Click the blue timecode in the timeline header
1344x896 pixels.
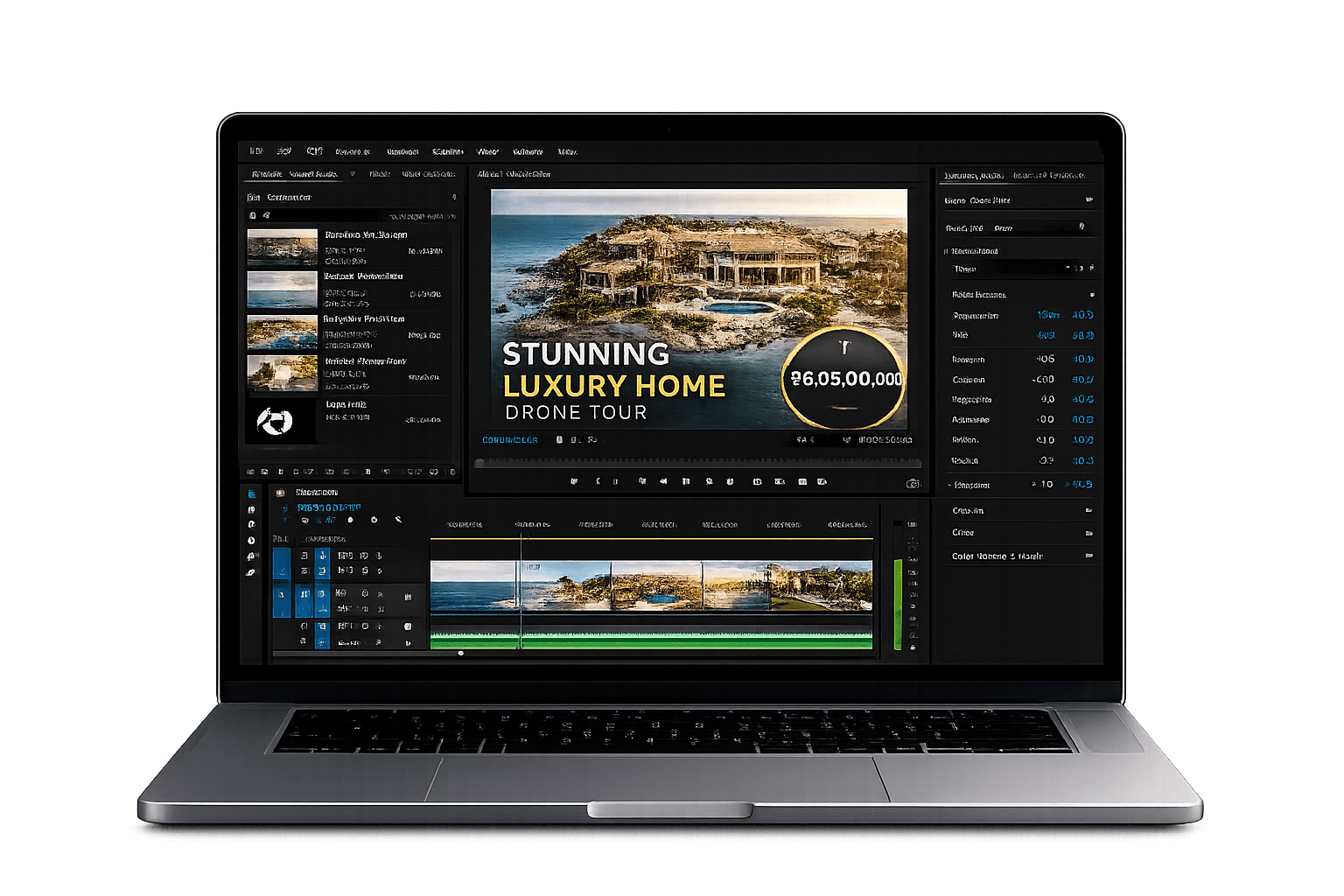[x=329, y=507]
